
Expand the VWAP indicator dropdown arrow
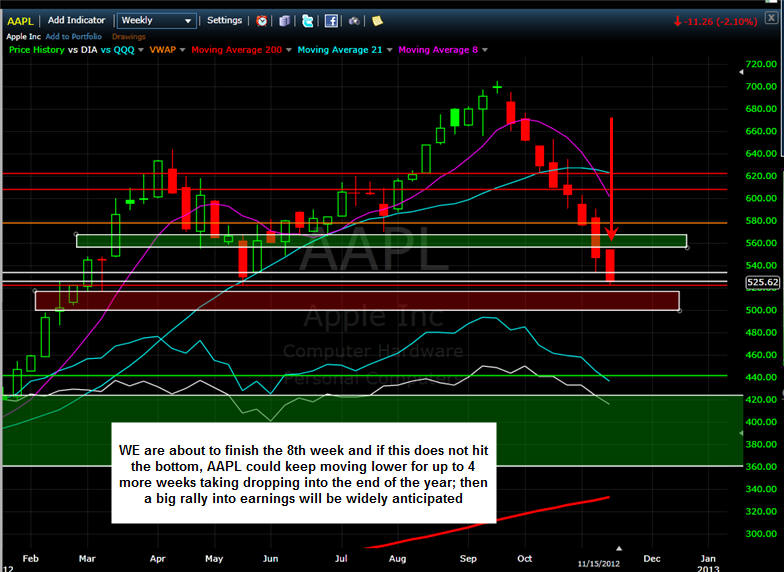[182, 49]
